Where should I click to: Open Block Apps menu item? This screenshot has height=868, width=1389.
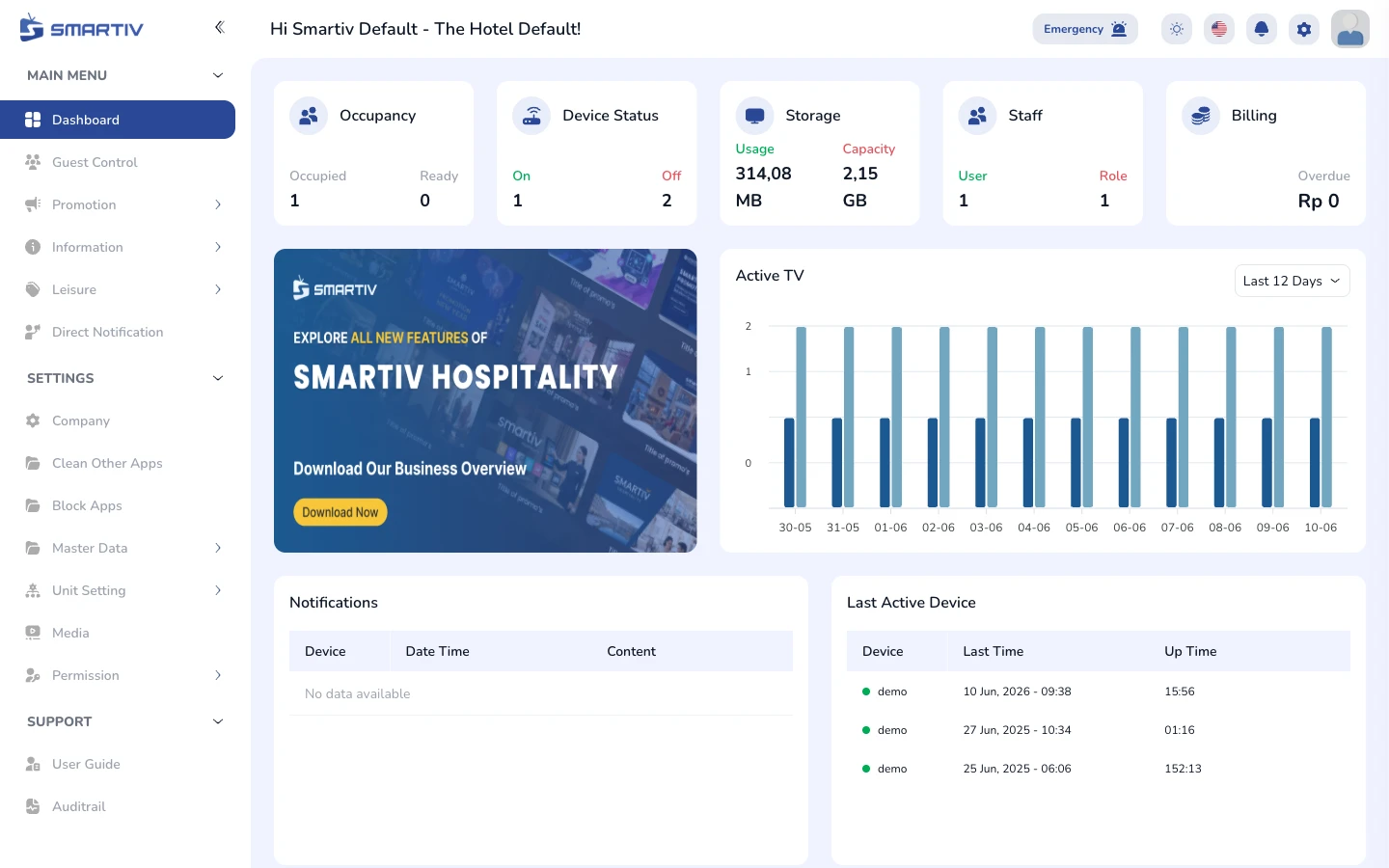118,505
